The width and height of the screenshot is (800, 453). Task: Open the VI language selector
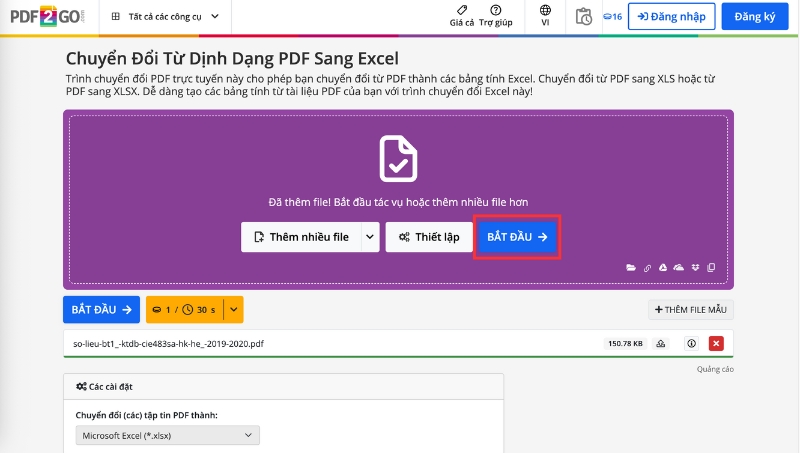point(545,16)
